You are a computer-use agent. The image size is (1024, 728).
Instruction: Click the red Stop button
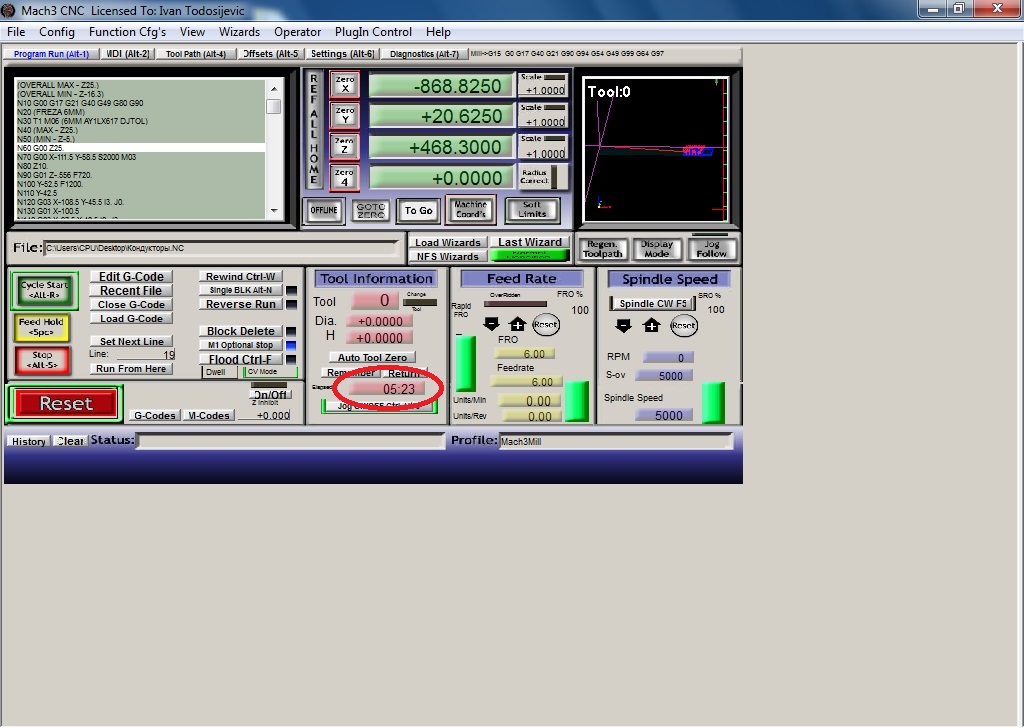[x=42, y=360]
